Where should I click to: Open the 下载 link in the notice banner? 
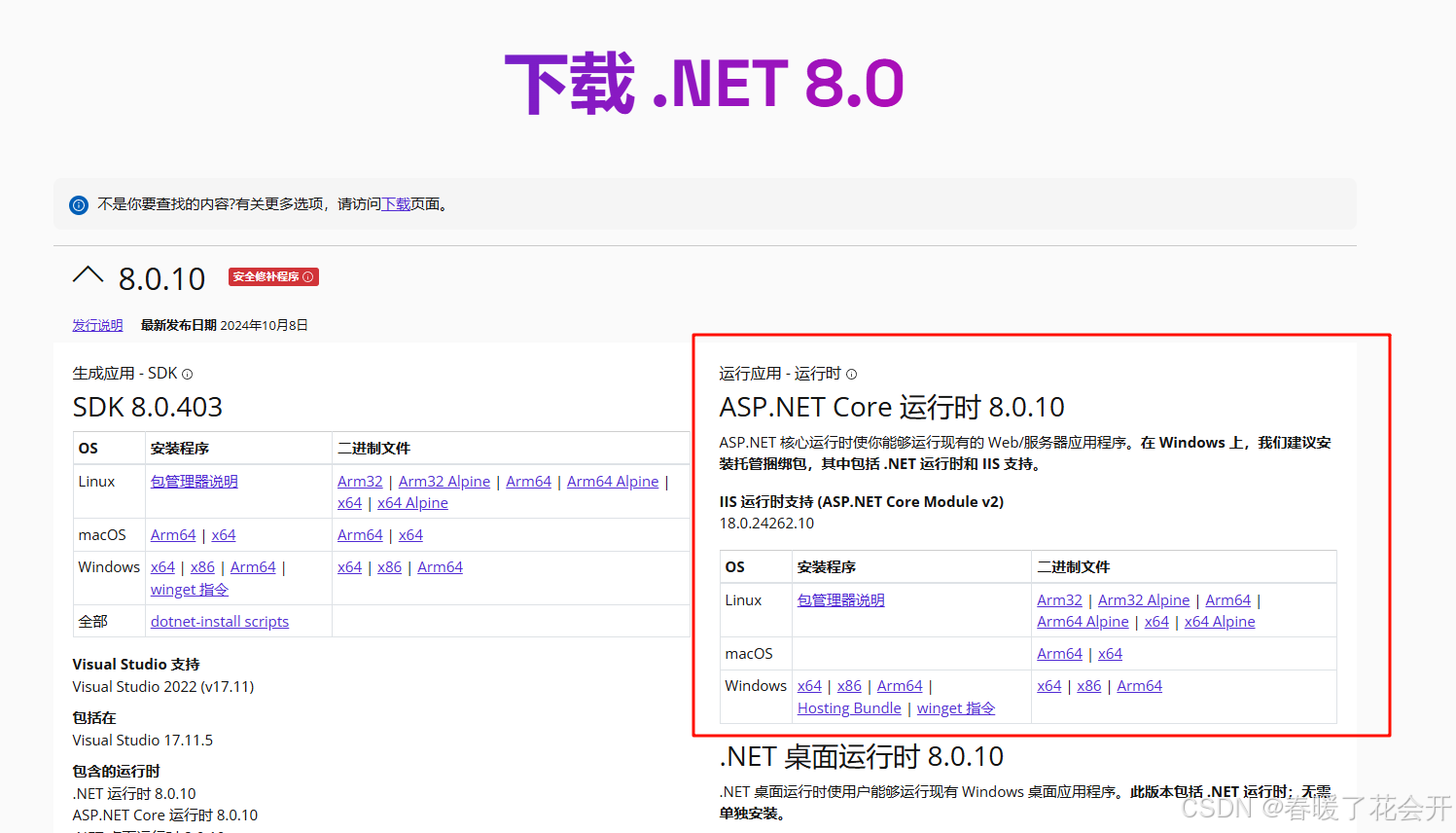click(x=396, y=204)
